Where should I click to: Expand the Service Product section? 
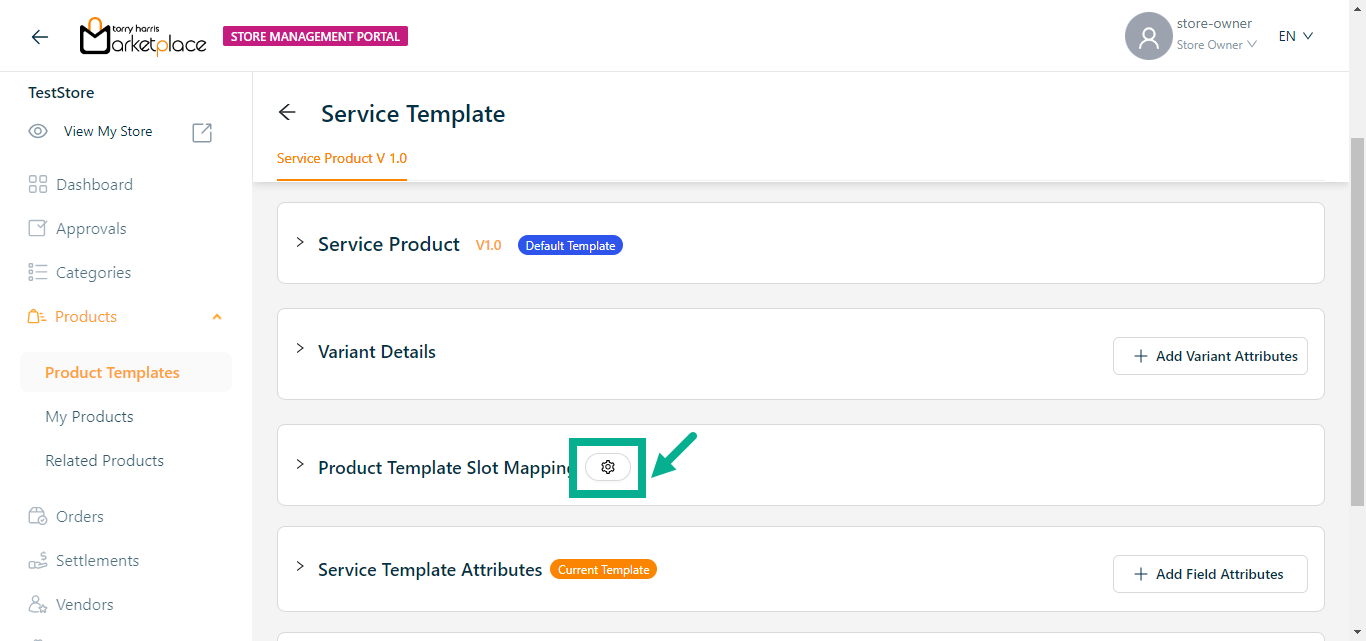tap(300, 243)
